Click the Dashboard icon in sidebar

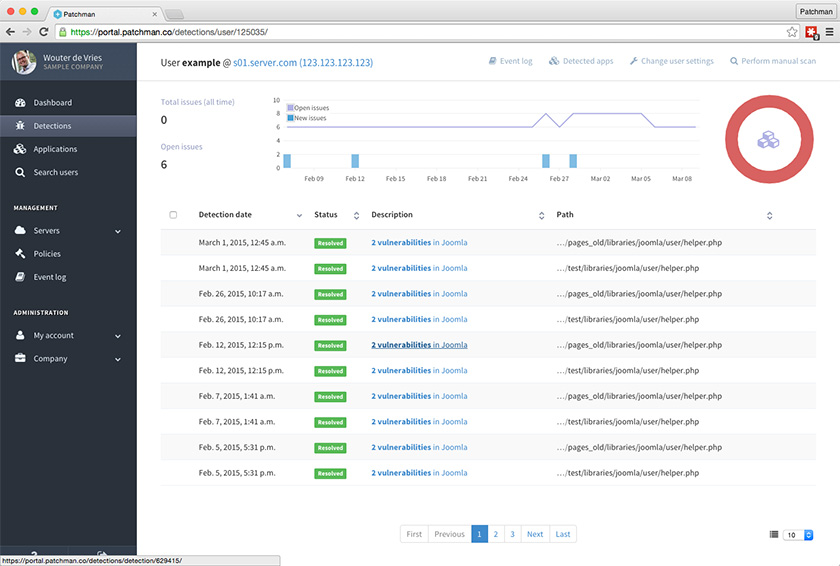point(21,103)
